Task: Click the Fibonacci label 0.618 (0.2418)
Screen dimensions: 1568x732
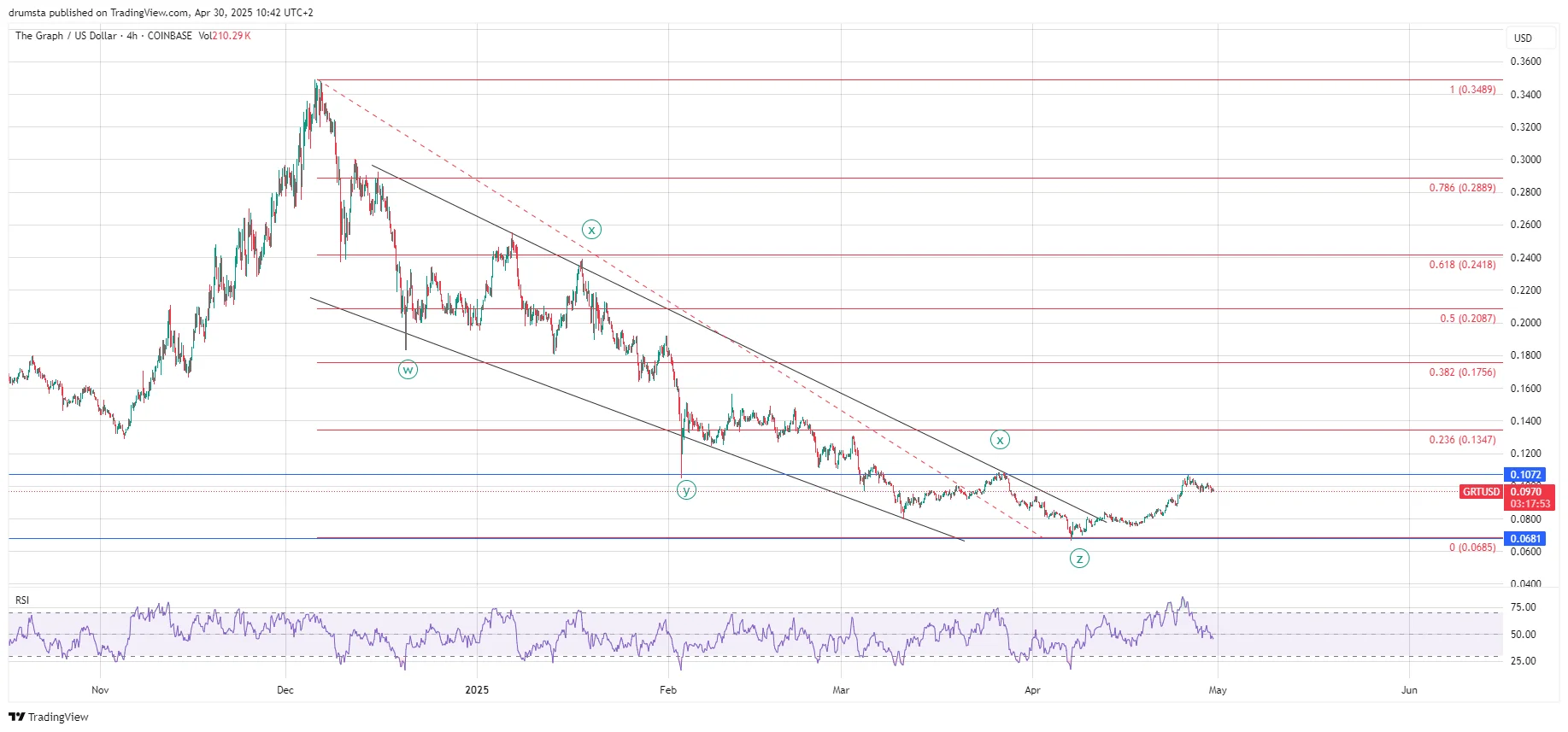Action: pos(1462,265)
